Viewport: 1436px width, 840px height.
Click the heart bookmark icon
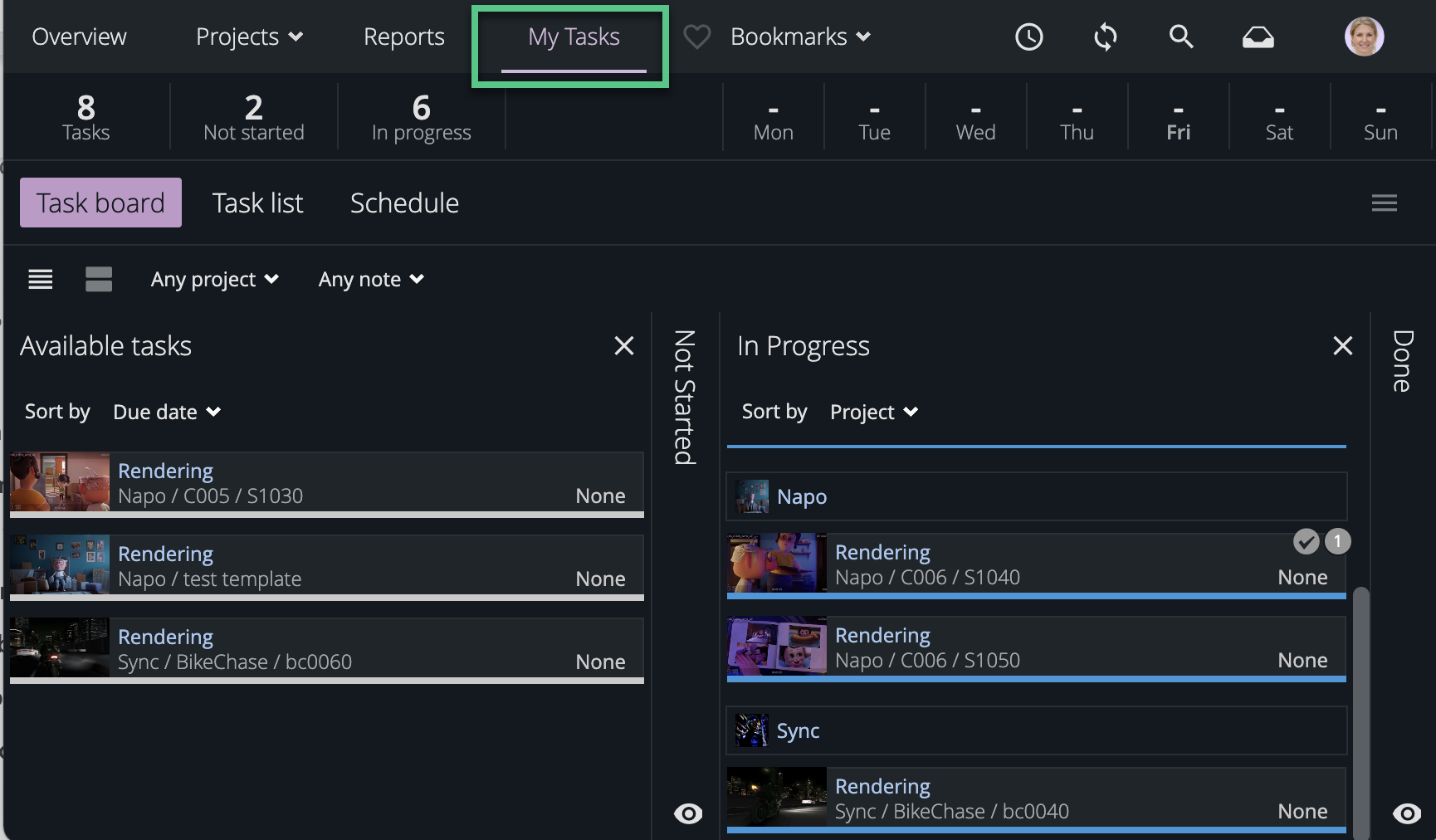(x=696, y=37)
